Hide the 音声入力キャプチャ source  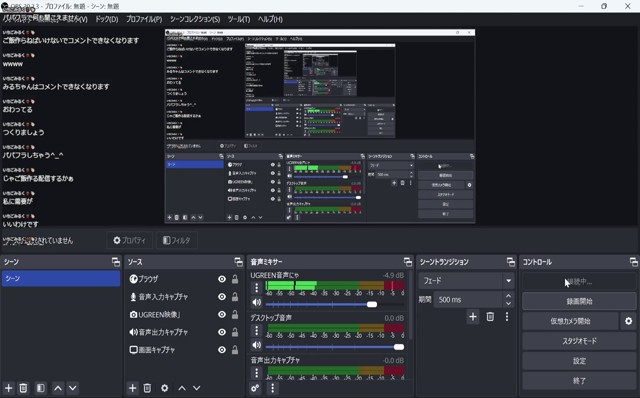pyautogui.click(x=222, y=297)
